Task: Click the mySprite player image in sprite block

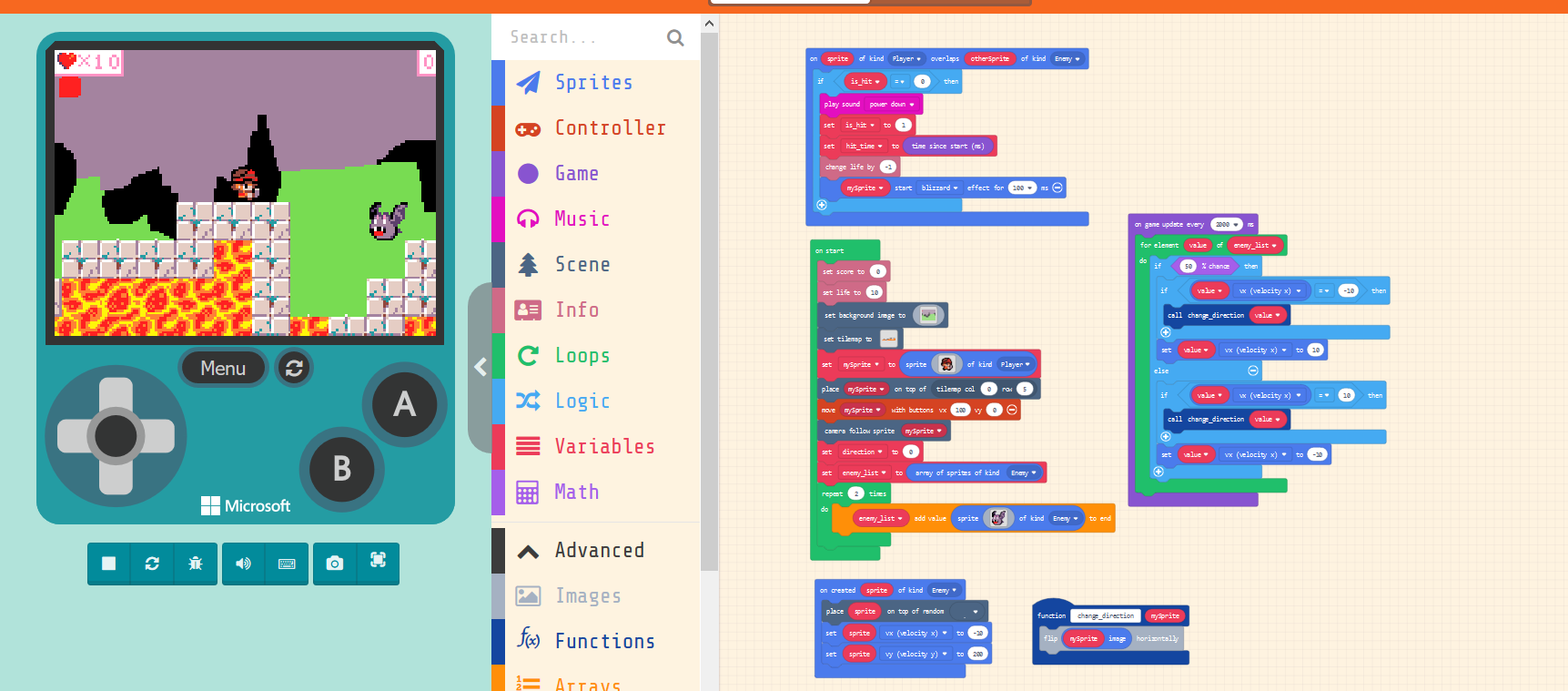Action: click(946, 364)
